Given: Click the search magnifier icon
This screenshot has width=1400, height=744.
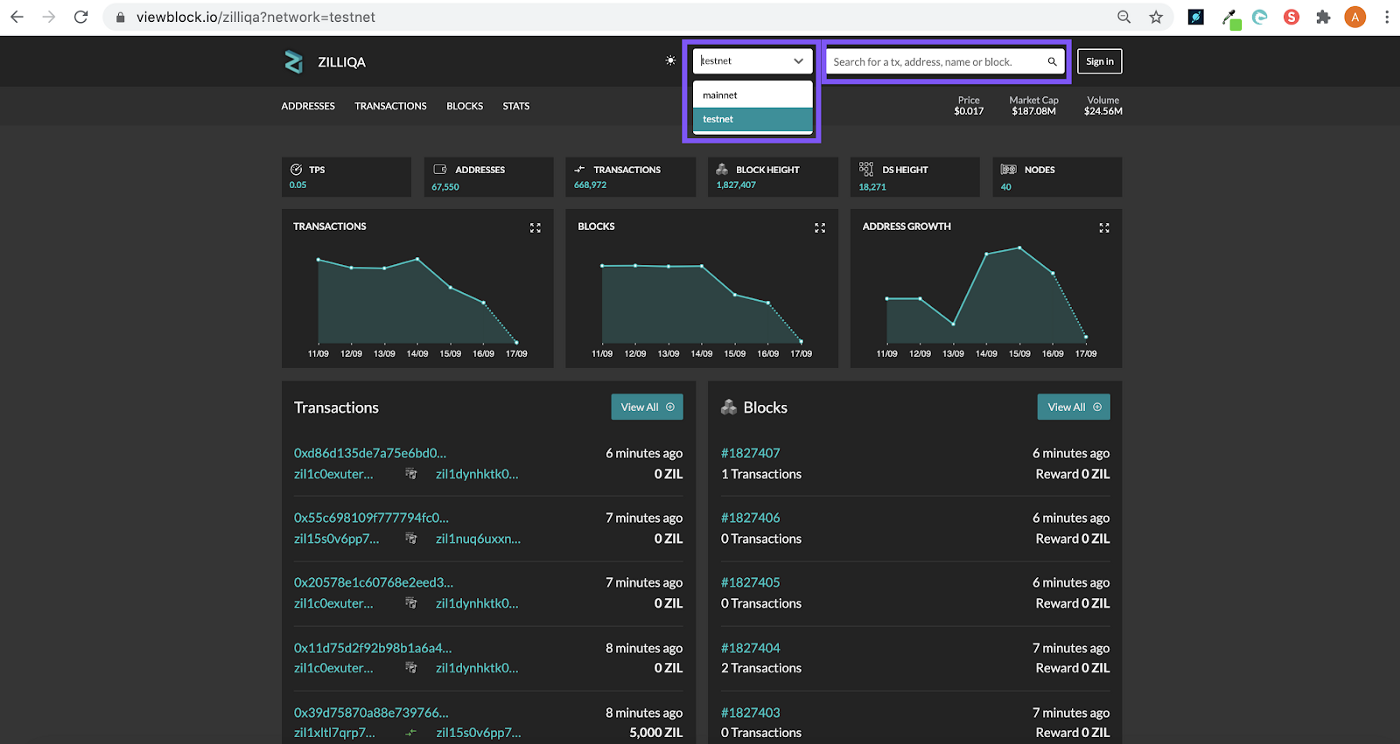Looking at the screenshot, I should click(x=1052, y=62).
